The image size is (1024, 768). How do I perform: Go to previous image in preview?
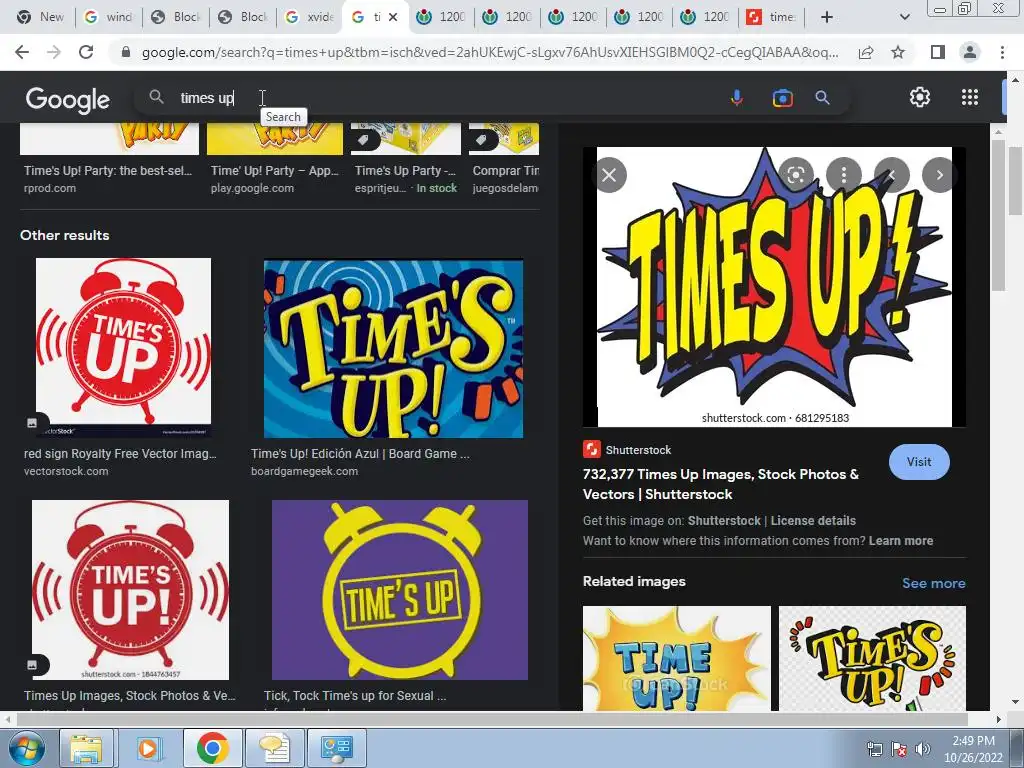[891, 175]
